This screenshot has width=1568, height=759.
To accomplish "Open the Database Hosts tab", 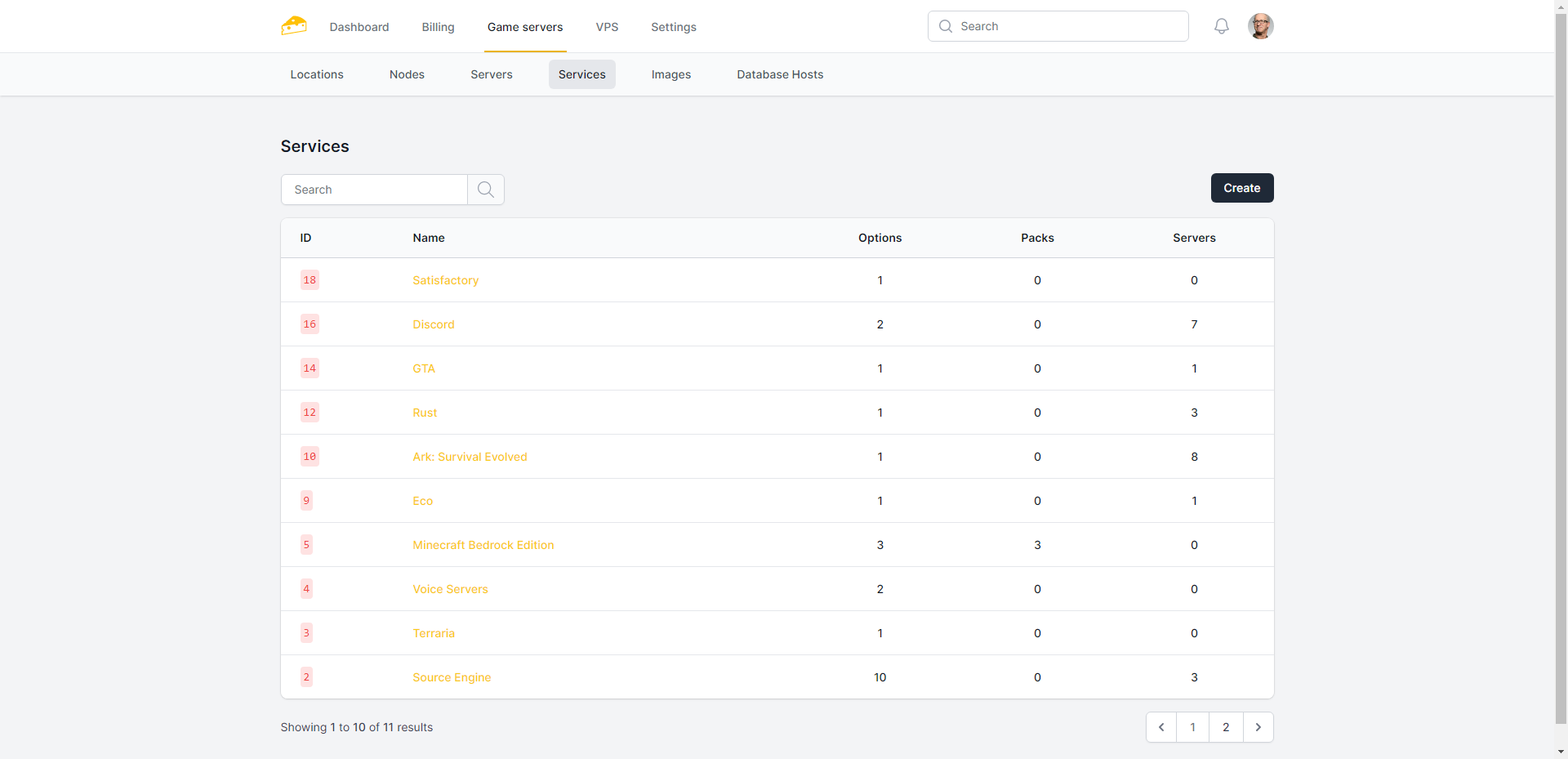I will [780, 74].
